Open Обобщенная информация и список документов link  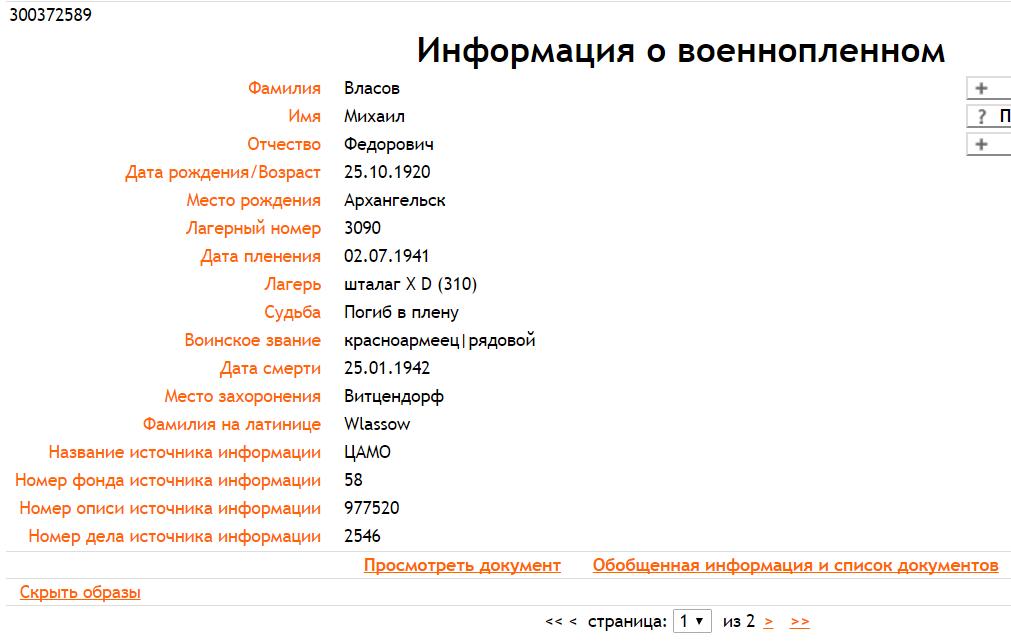pyautogui.click(x=795, y=565)
